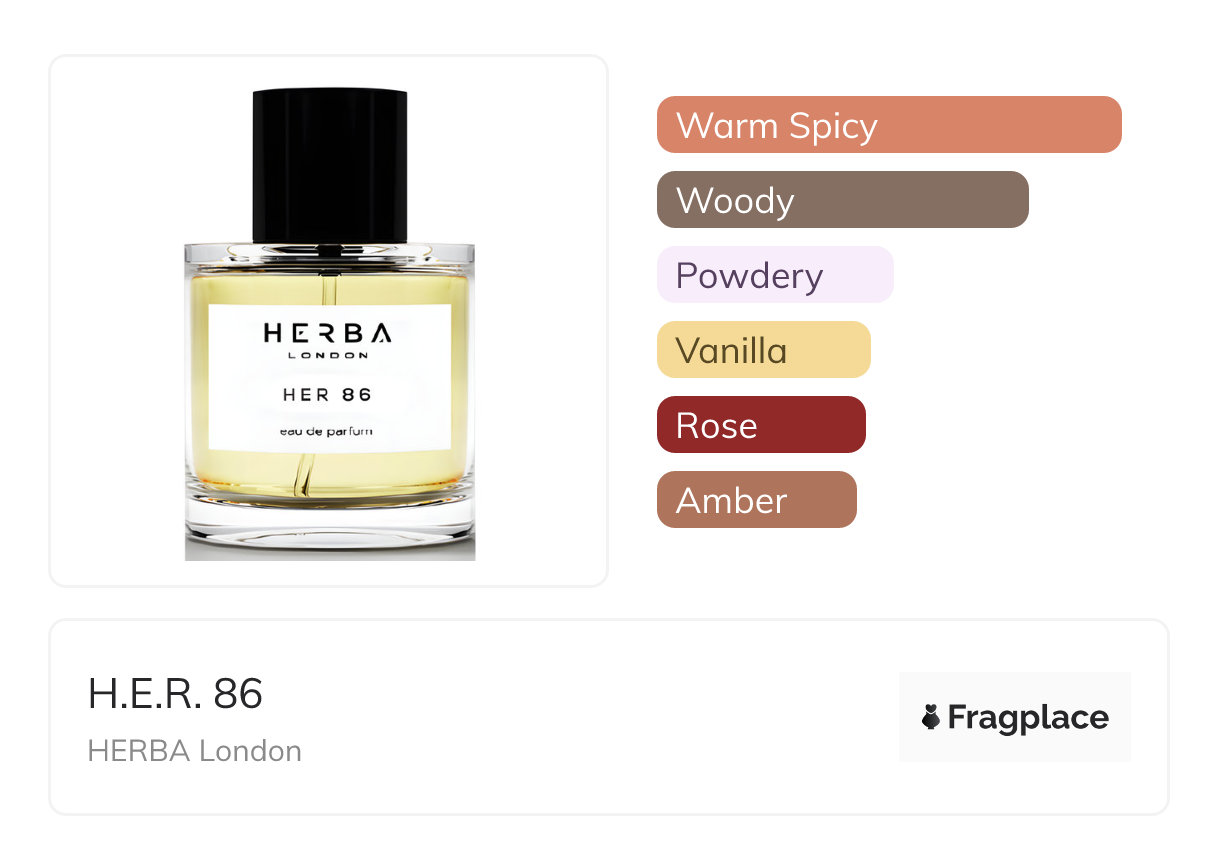The height and width of the screenshot is (864, 1218).
Task: Click the white bottle label area
Action: pyautogui.click(x=330, y=377)
